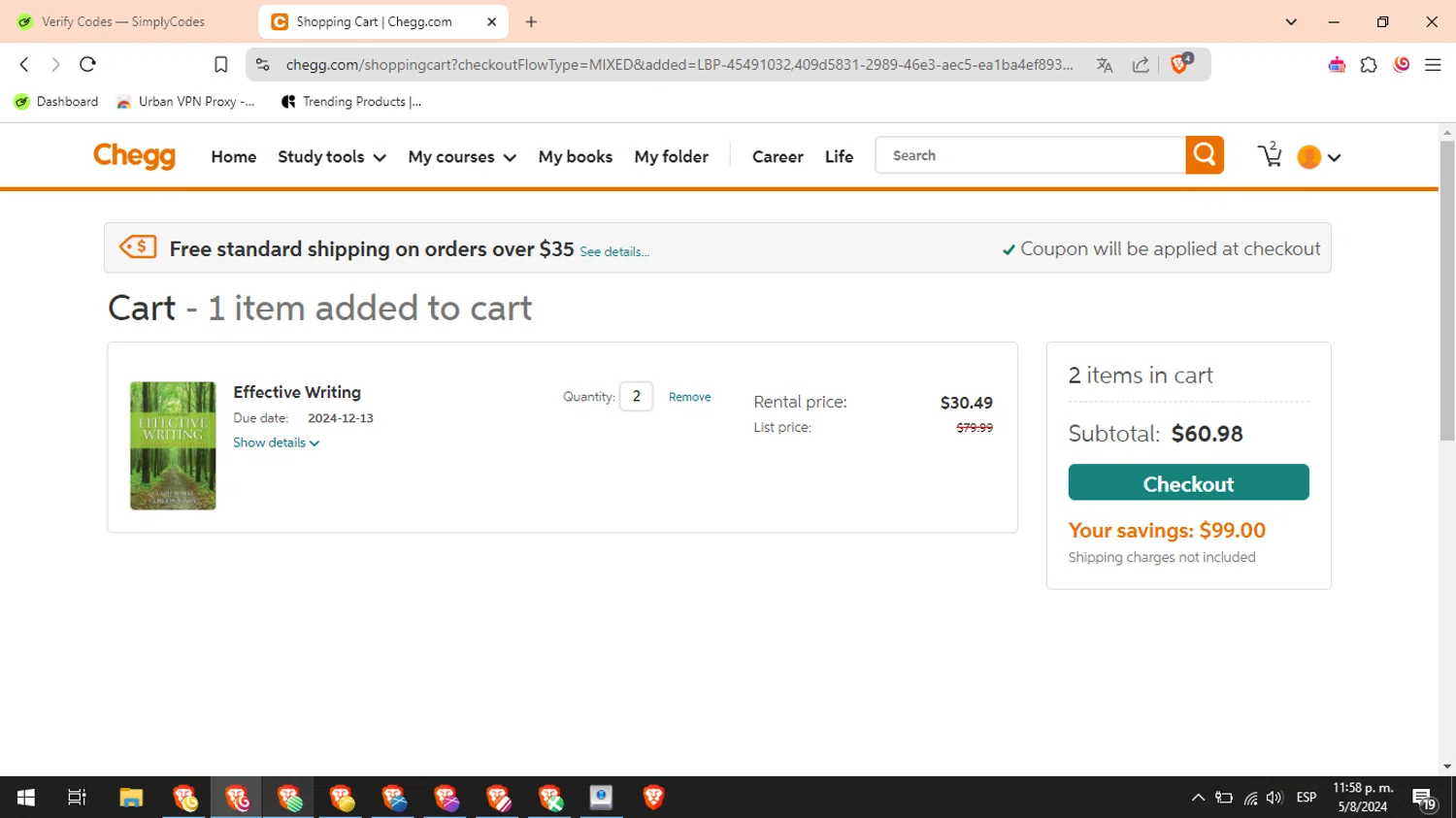
Task: Click the translate page icon
Action: tap(1105, 65)
